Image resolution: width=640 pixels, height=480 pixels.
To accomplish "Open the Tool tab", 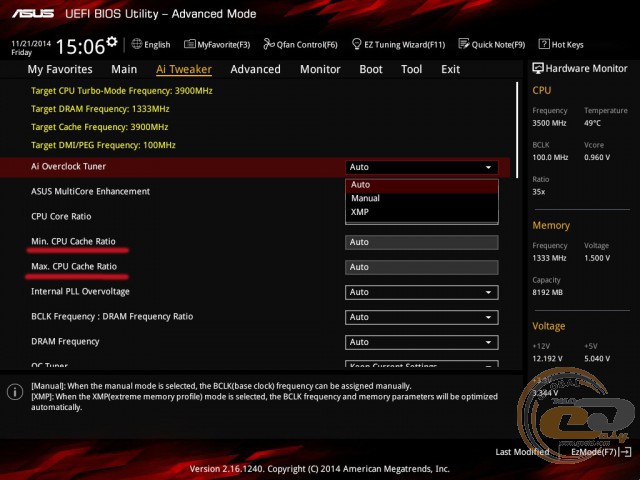I will [411, 69].
